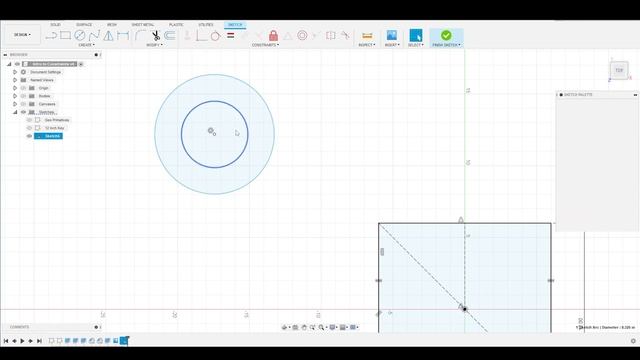
Task: Apply the Tangent constraint
Action: coord(216,36)
